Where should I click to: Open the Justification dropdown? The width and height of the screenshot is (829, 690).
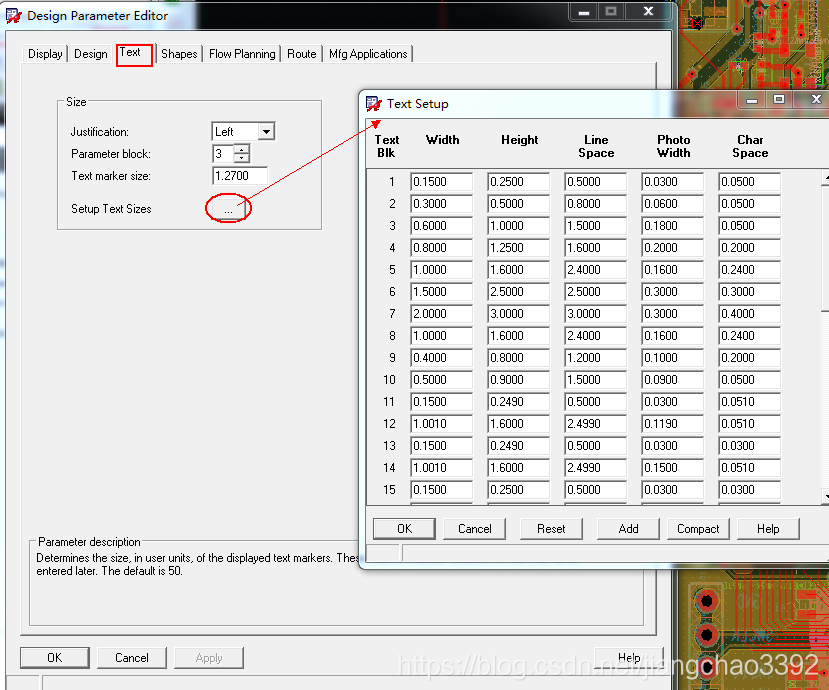(266, 132)
